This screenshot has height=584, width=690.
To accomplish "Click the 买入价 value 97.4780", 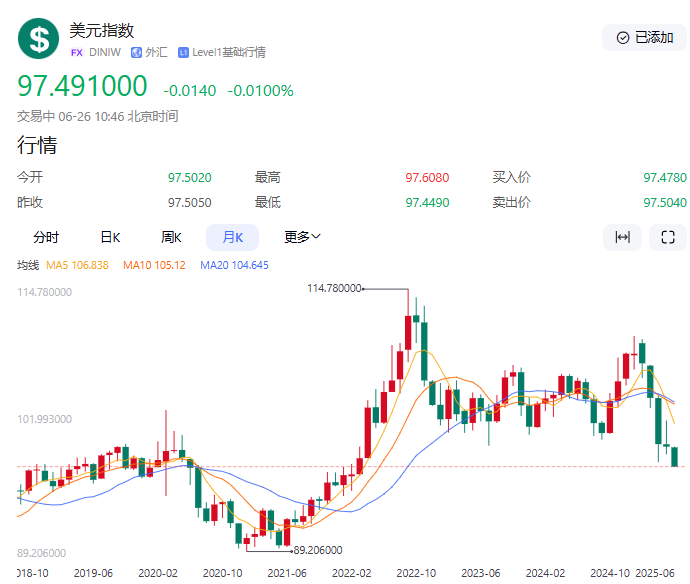I will tap(664, 177).
